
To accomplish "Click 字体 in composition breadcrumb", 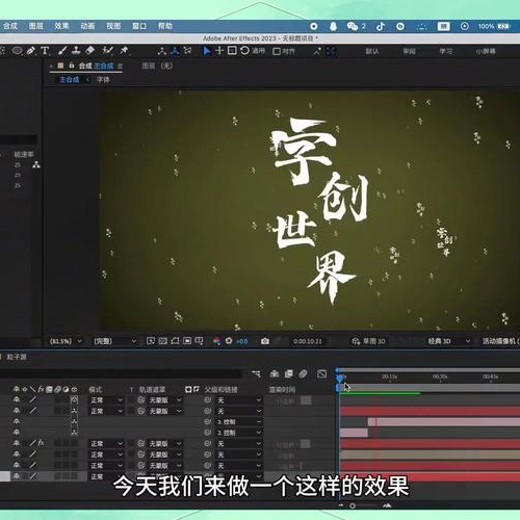I will click(103, 80).
